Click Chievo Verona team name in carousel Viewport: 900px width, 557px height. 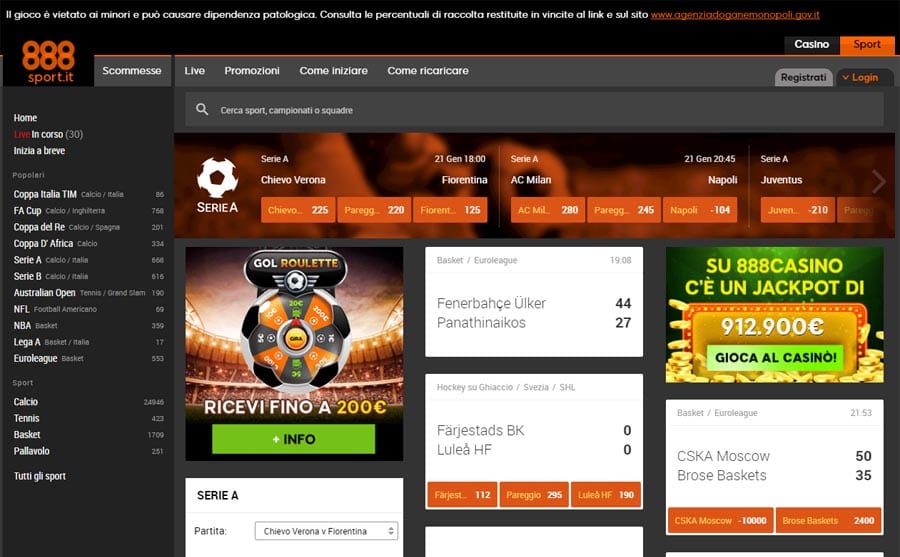click(x=293, y=180)
